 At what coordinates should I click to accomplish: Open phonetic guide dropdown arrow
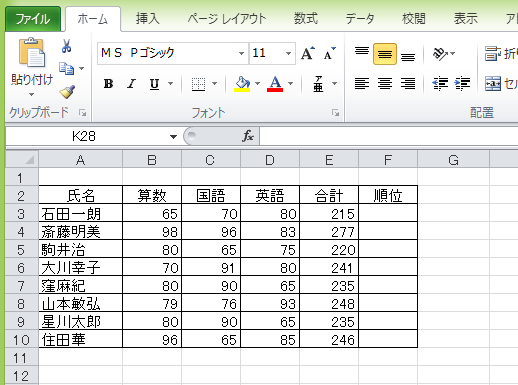[334, 83]
